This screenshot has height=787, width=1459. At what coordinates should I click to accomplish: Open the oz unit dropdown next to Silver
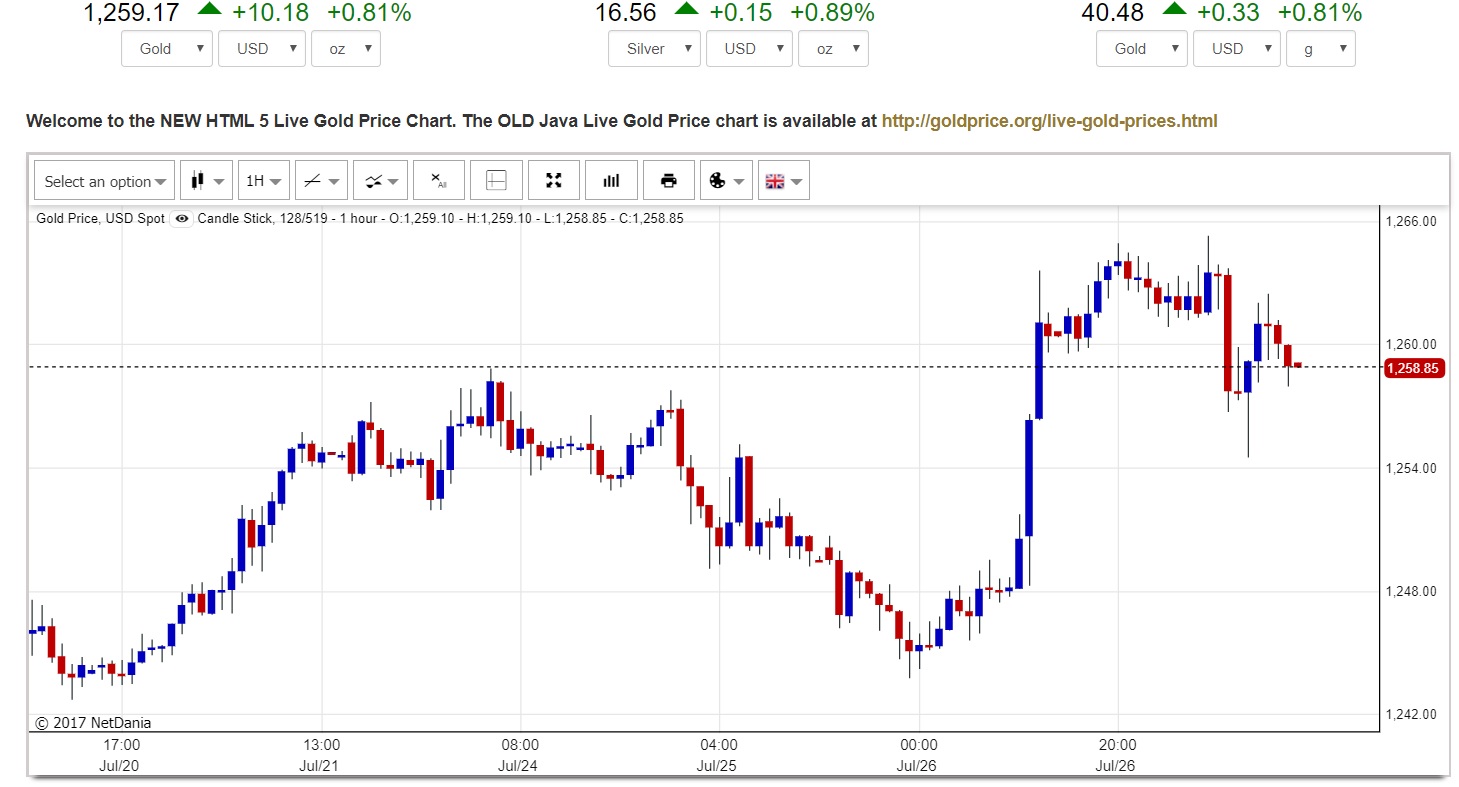[x=833, y=48]
